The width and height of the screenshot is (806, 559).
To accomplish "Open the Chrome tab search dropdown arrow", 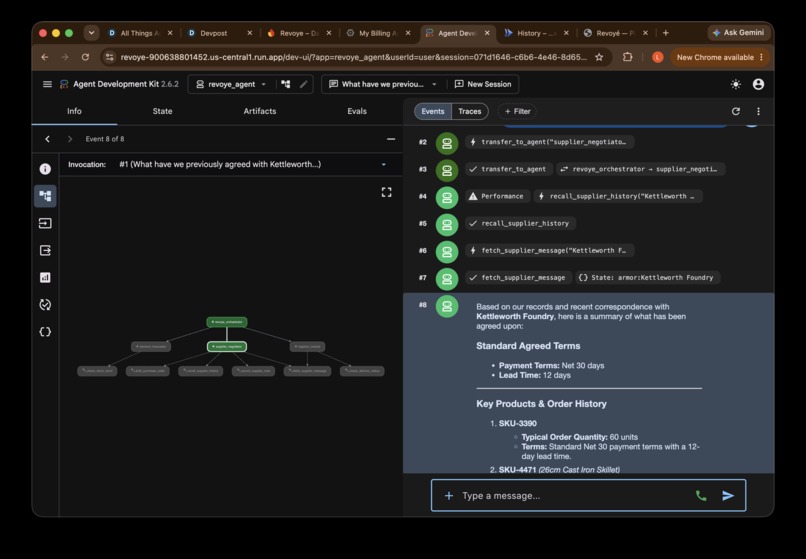I will [x=91, y=32].
